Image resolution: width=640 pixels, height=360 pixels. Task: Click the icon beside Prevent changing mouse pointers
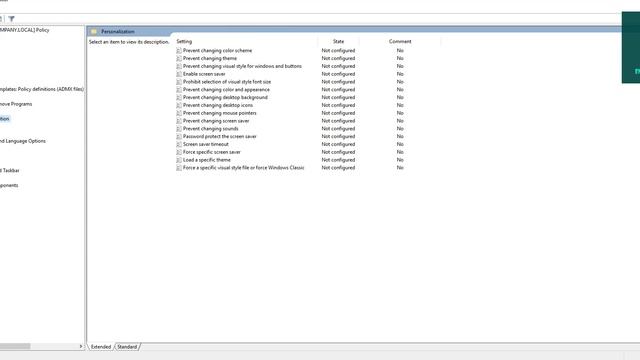(179, 113)
